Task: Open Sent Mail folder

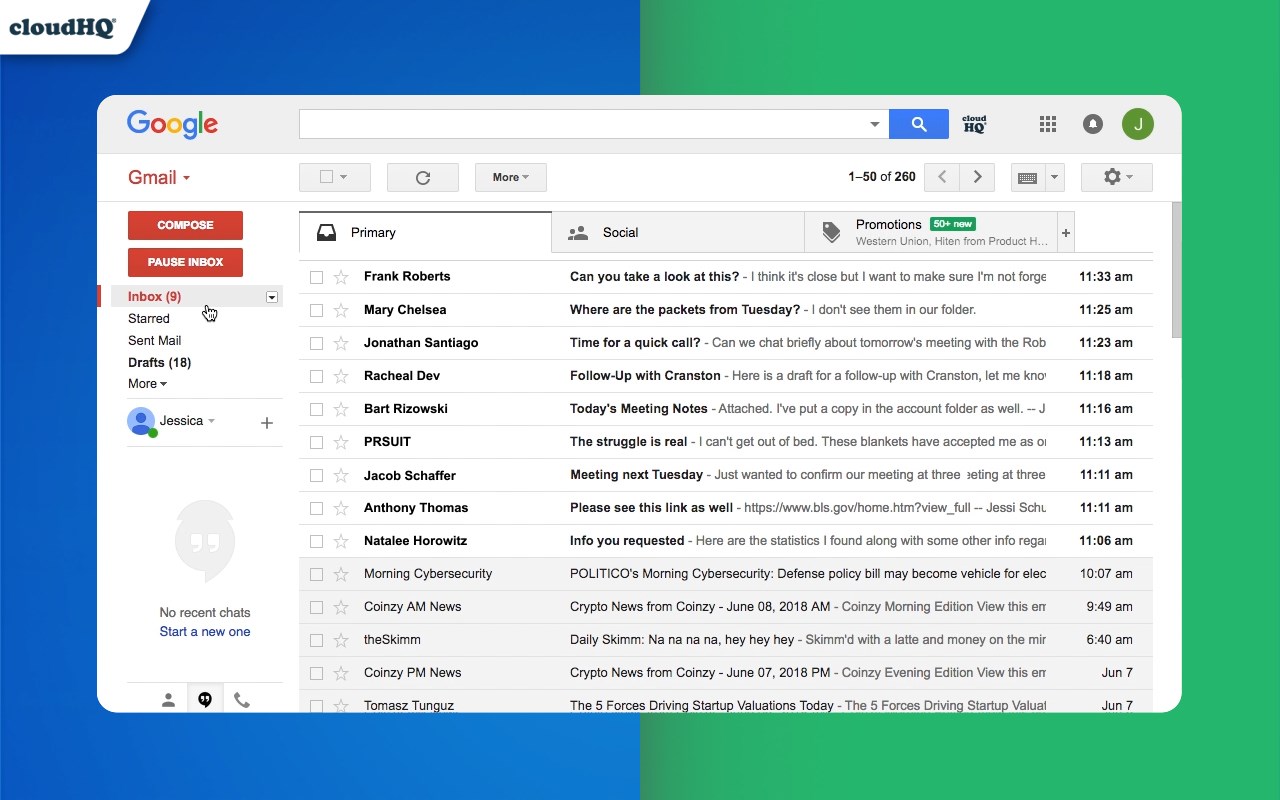Action: coord(155,341)
